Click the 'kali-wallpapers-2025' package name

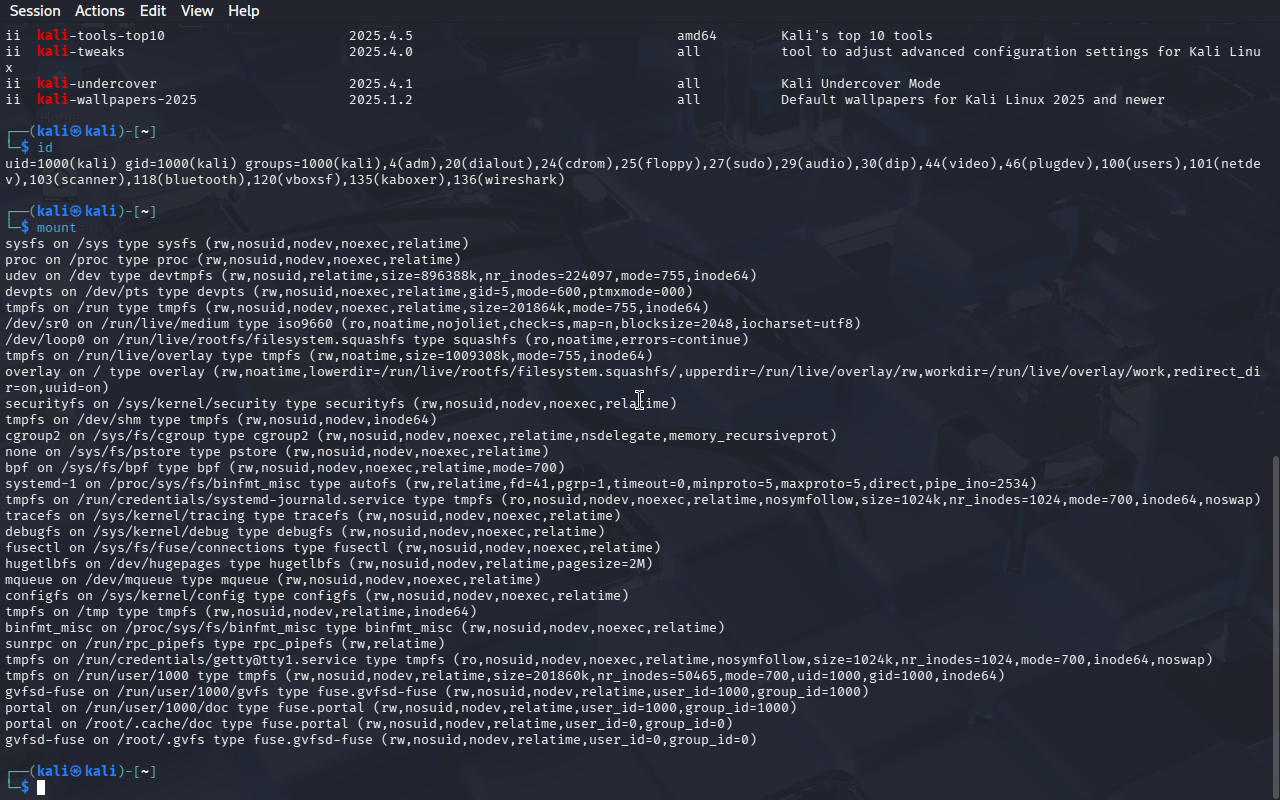(x=117, y=100)
